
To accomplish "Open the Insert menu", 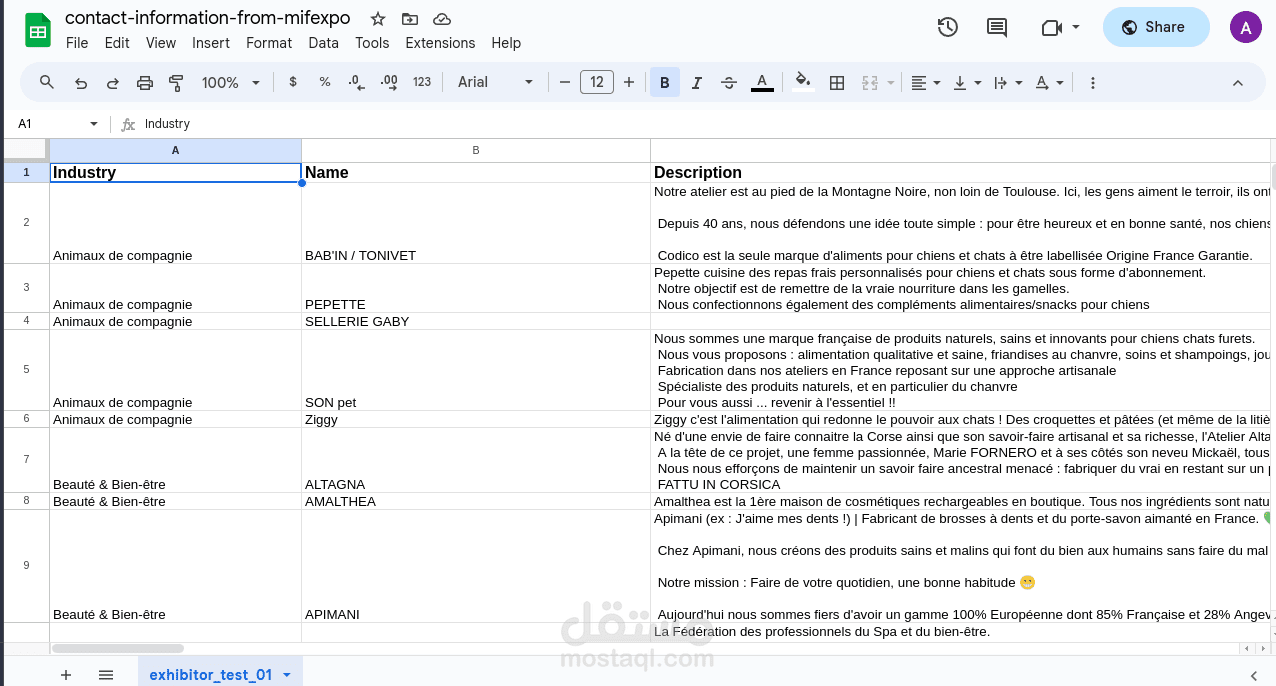I will (211, 43).
